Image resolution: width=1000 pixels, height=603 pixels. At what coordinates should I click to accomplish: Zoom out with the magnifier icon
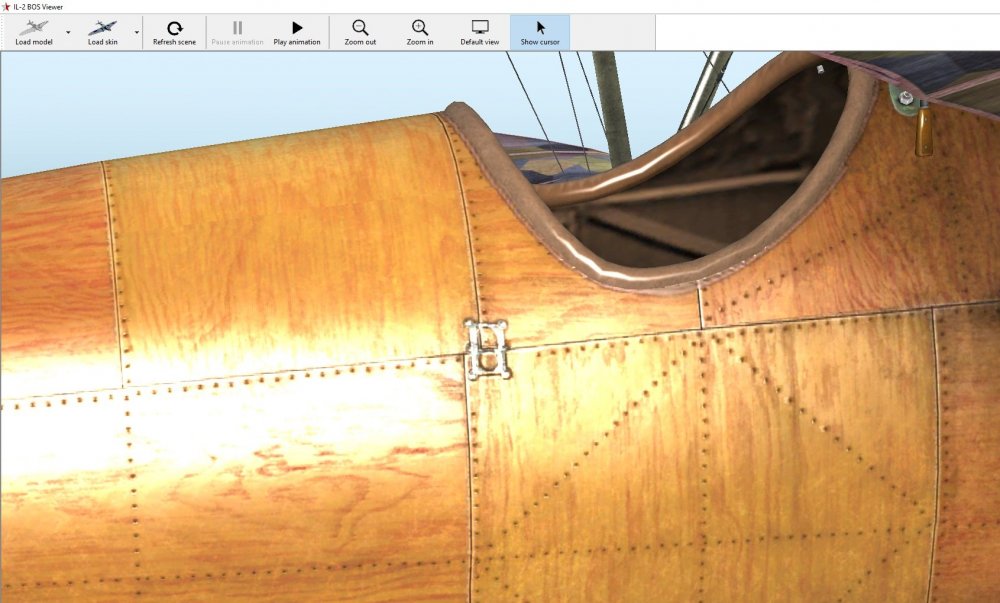click(359, 32)
